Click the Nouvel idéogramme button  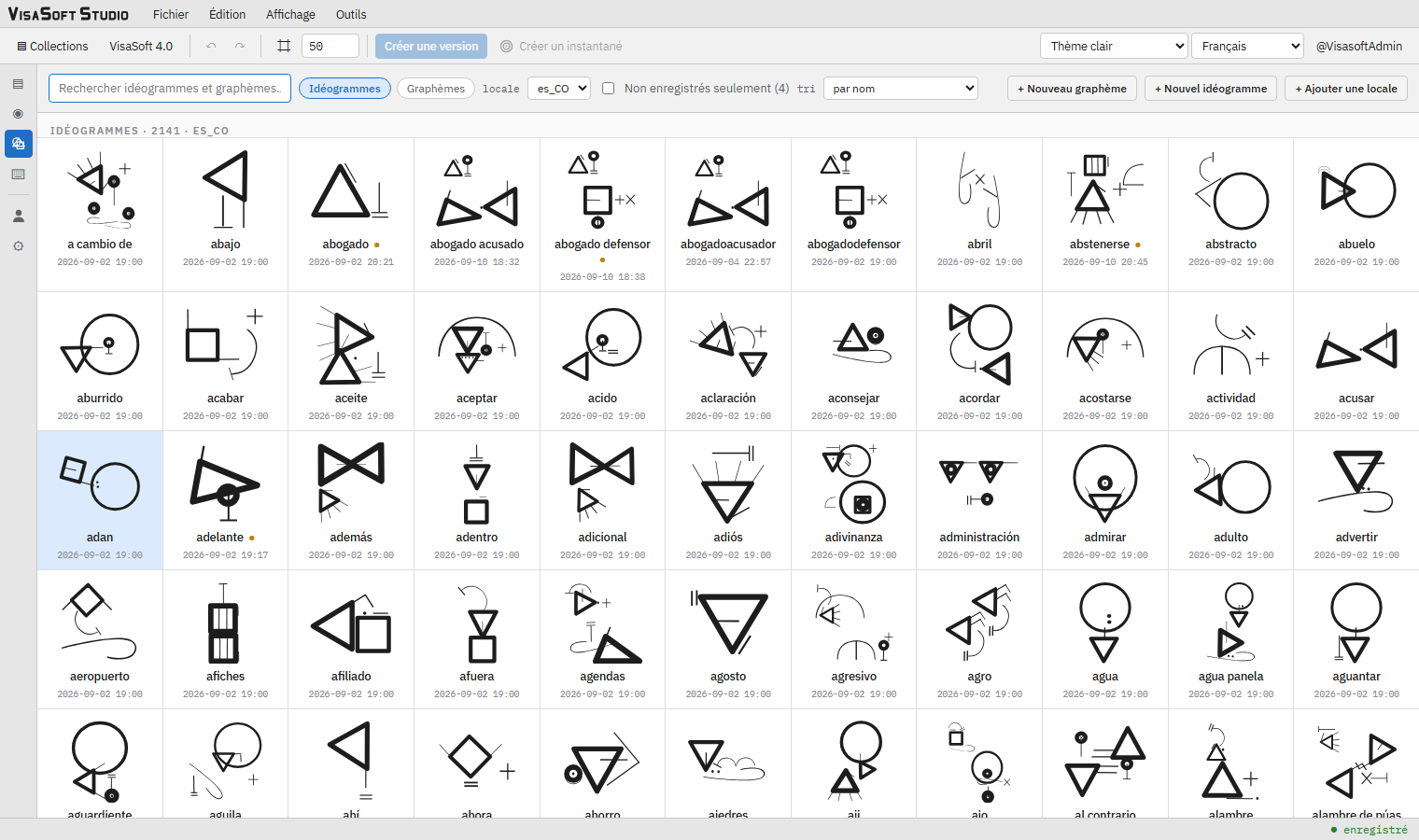(x=1211, y=89)
